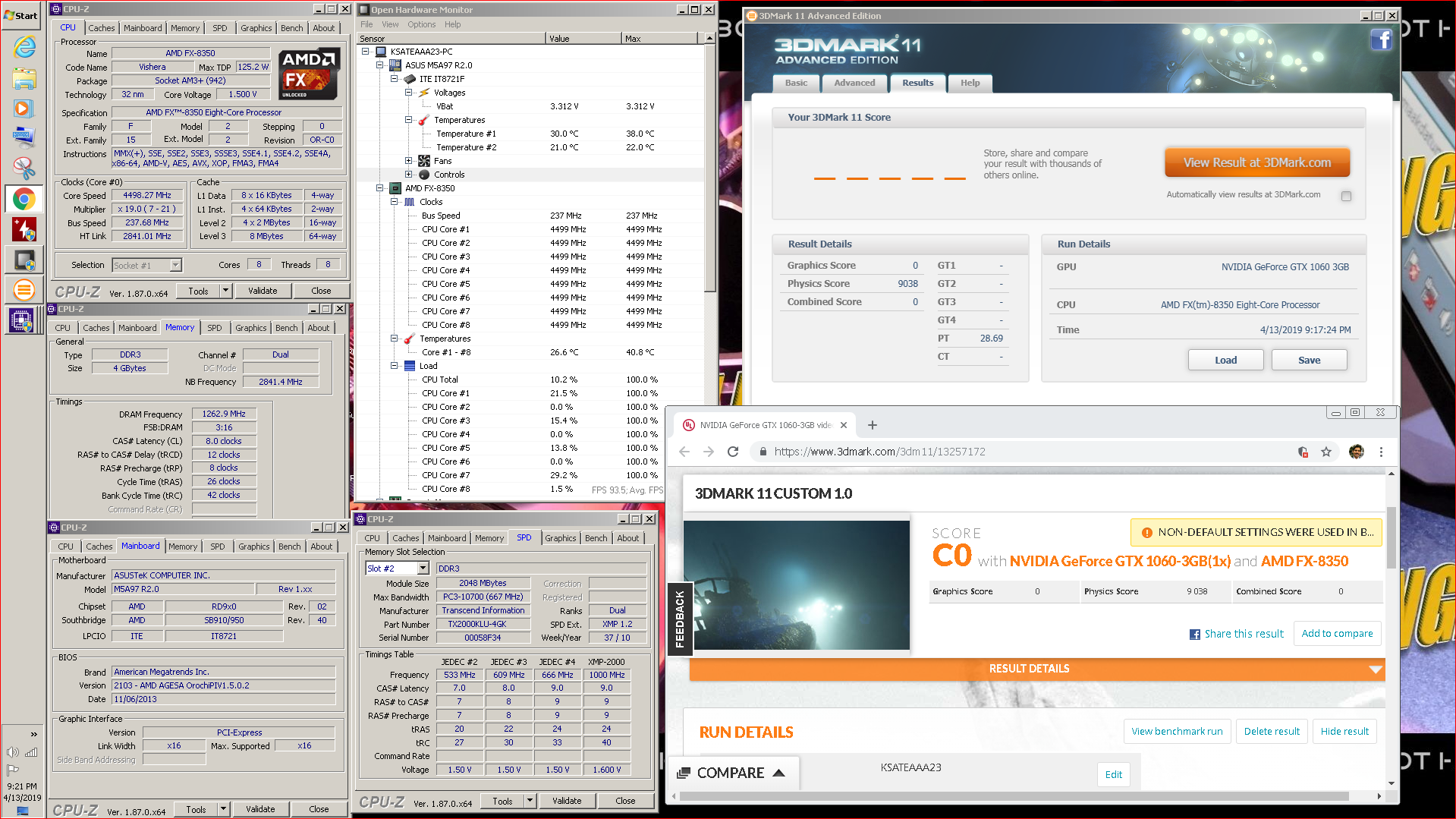Open the Options menu in Open Hardware Monitor
The height and width of the screenshot is (819, 1456).
[421, 24]
